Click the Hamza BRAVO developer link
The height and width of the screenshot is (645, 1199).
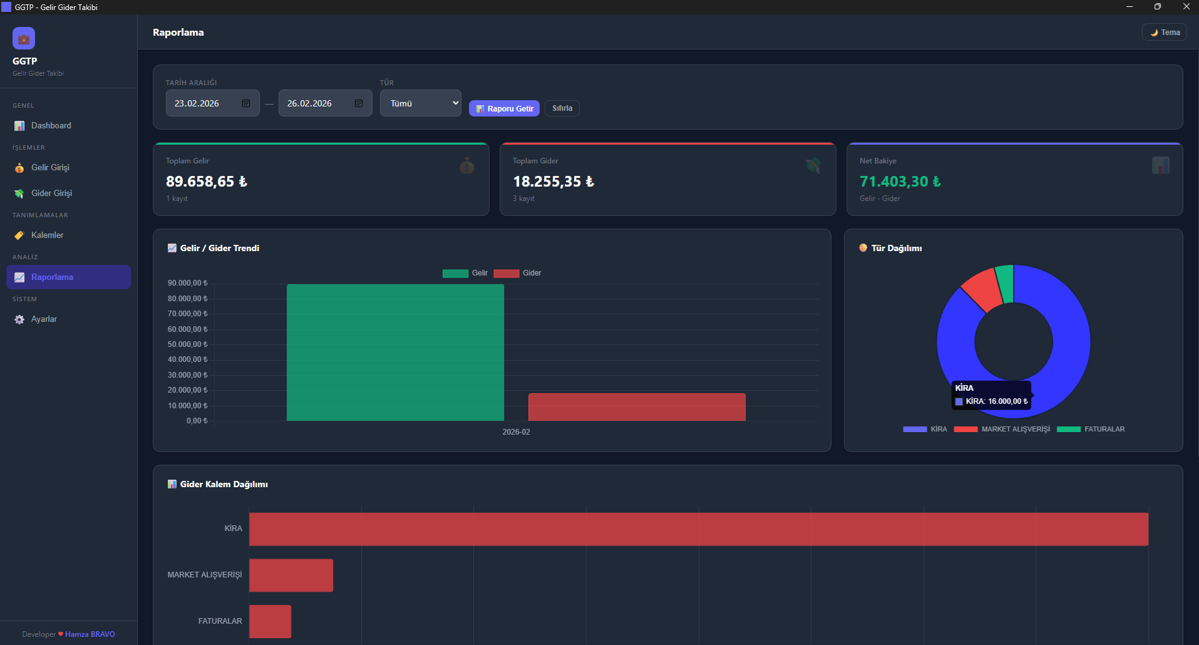(90, 634)
